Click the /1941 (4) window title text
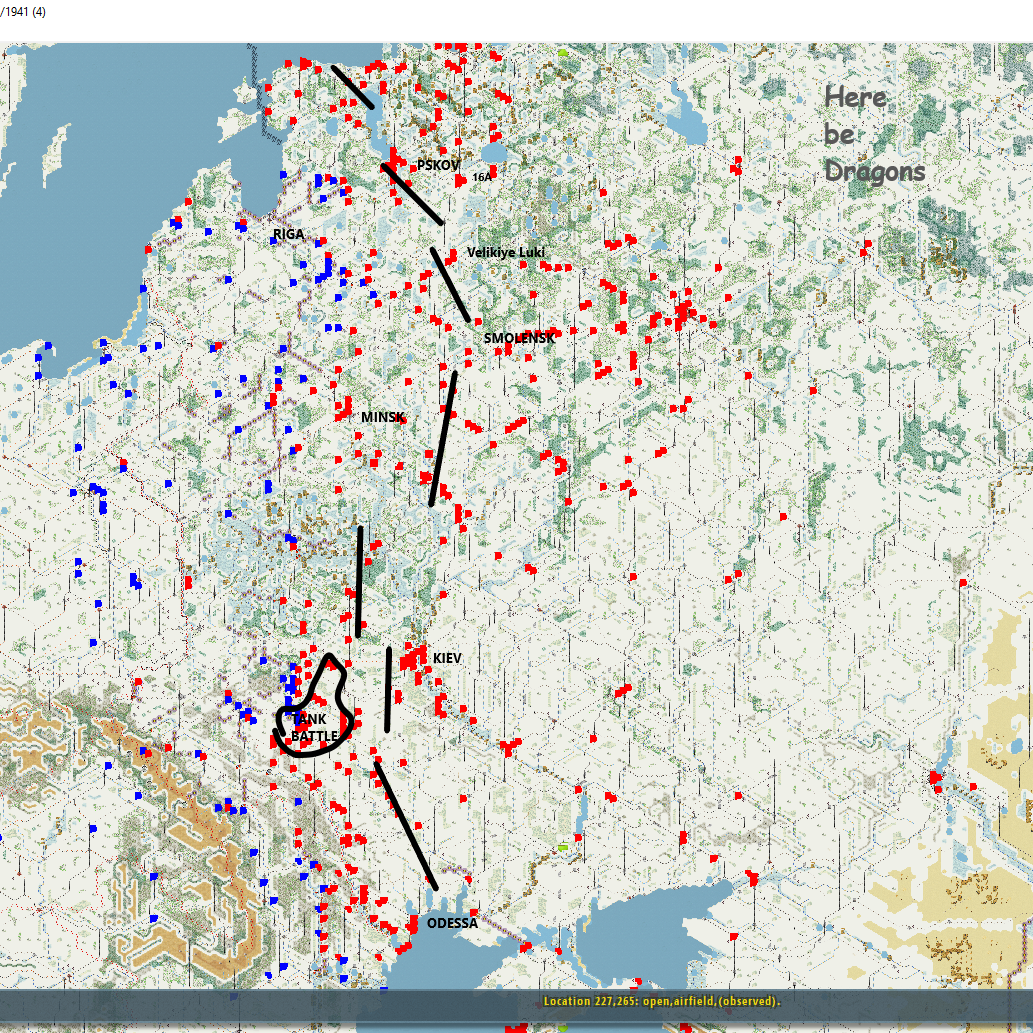 coord(23,12)
